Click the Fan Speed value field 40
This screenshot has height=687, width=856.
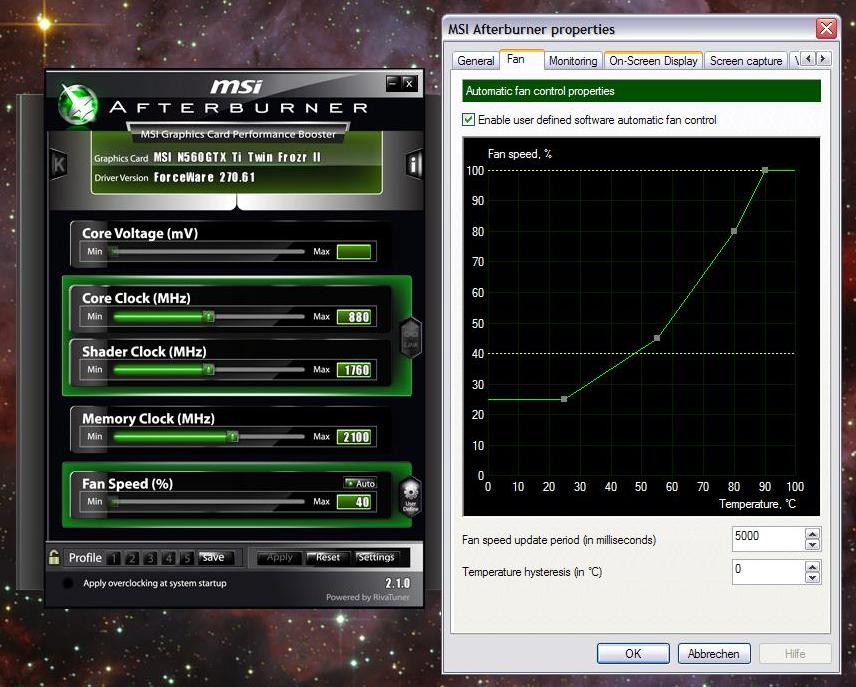pos(354,502)
